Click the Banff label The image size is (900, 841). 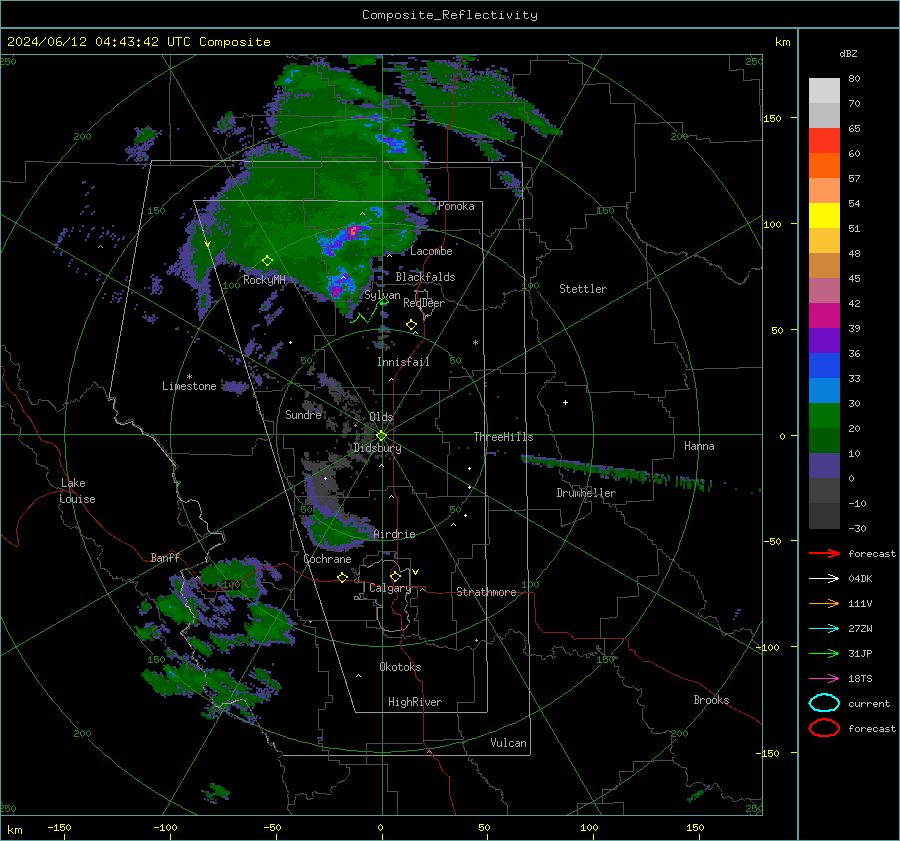pos(165,558)
